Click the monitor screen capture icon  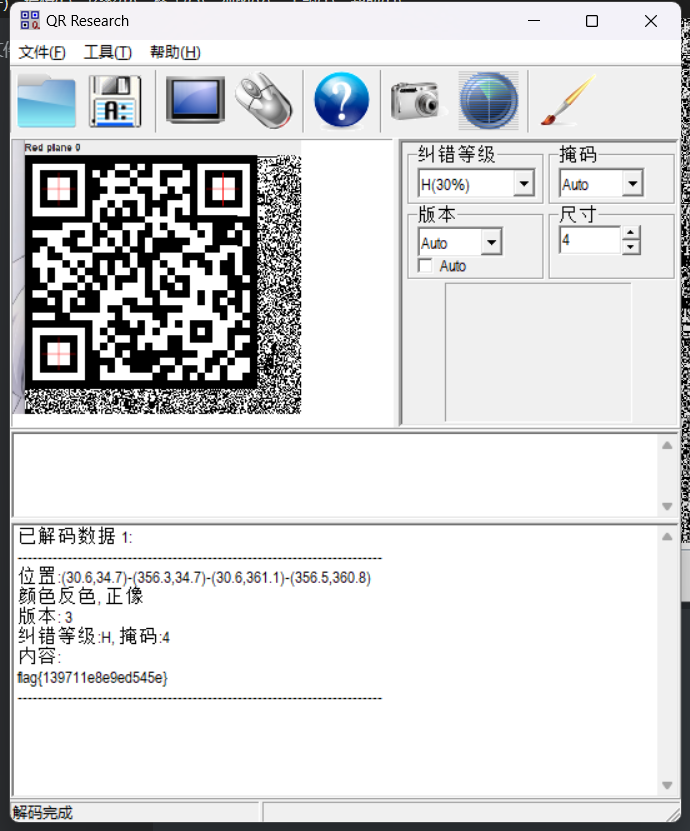[195, 101]
